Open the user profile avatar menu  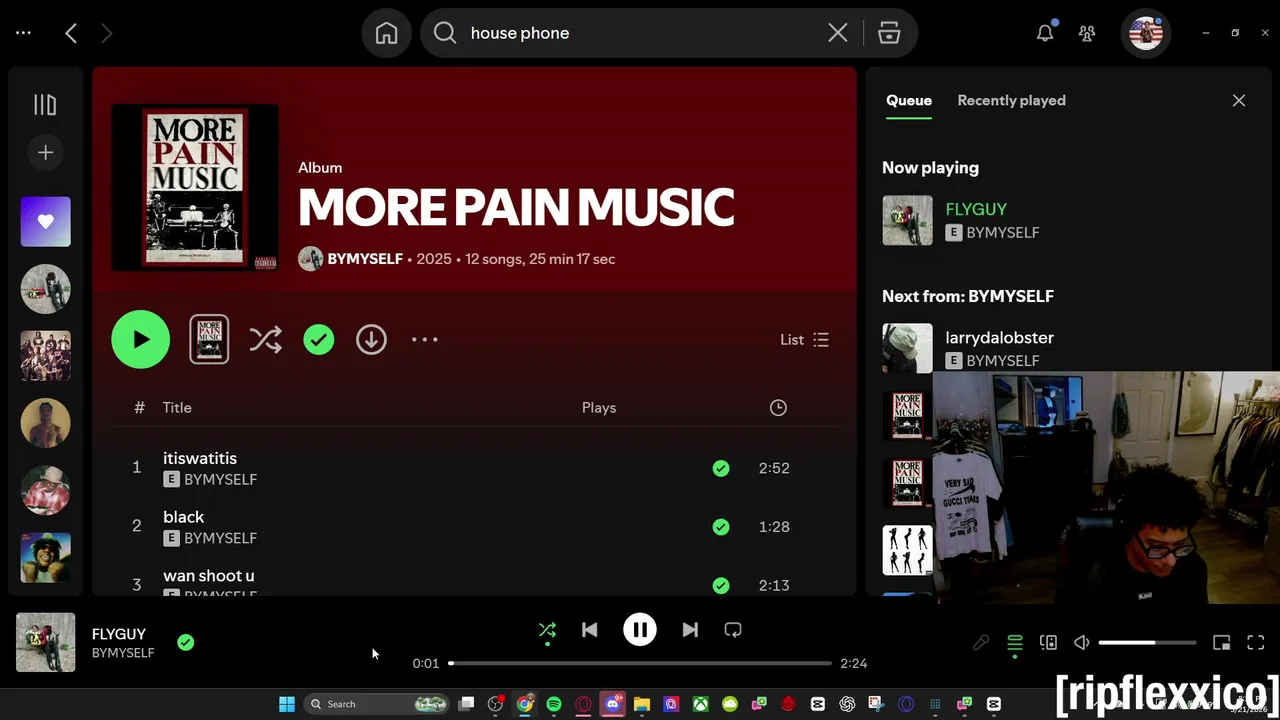click(x=1146, y=33)
